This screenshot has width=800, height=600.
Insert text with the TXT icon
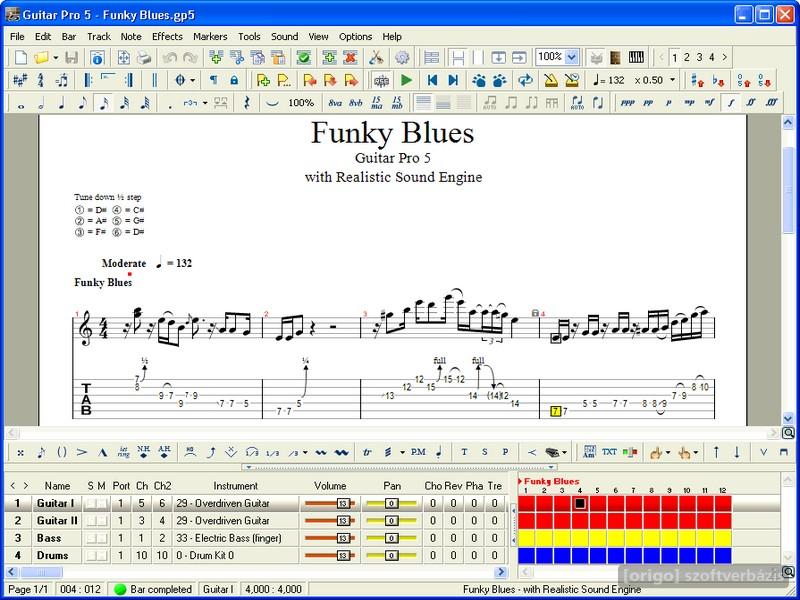[x=609, y=452]
